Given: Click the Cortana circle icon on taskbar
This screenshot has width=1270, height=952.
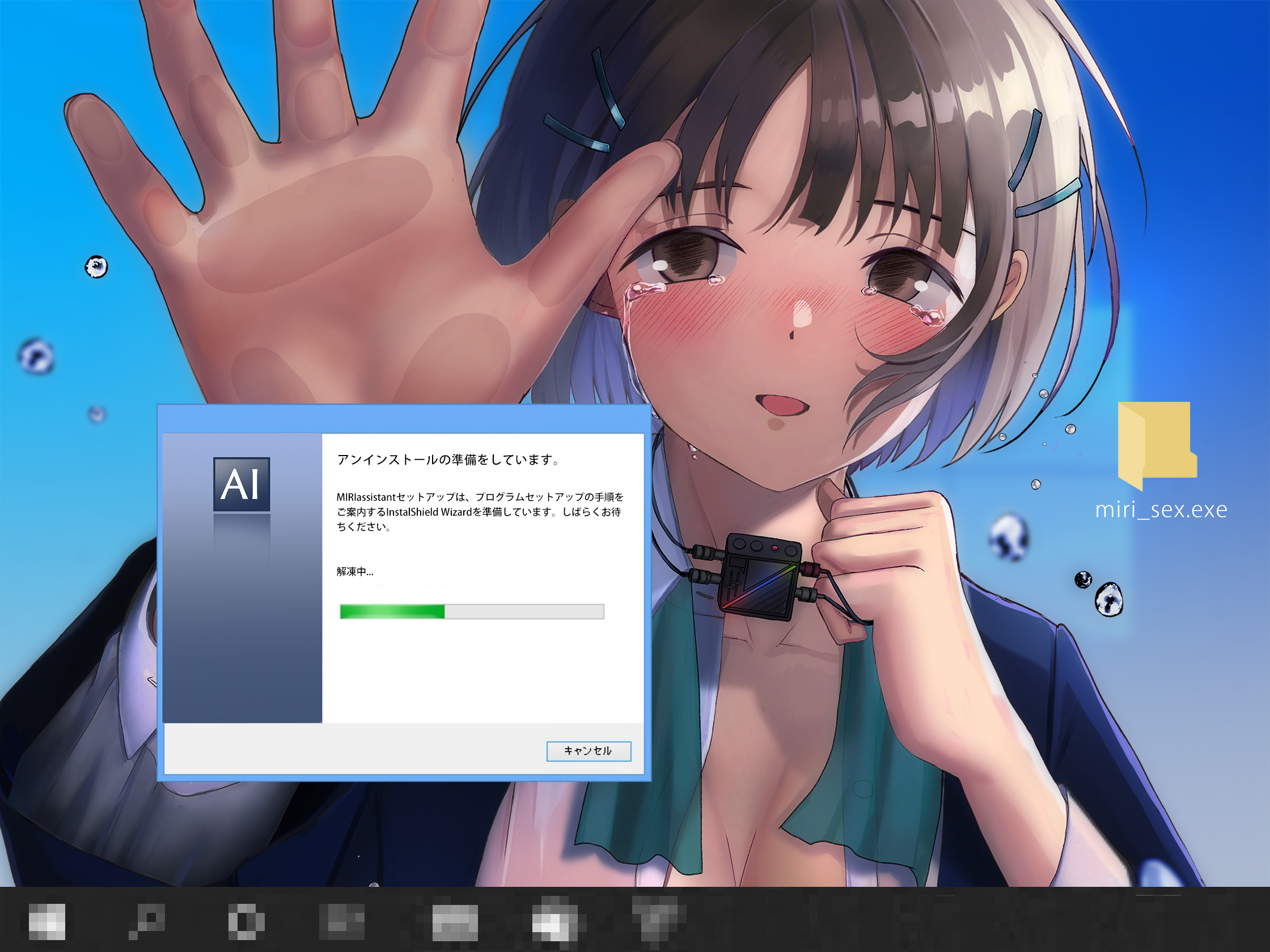Looking at the screenshot, I should click(246, 922).
